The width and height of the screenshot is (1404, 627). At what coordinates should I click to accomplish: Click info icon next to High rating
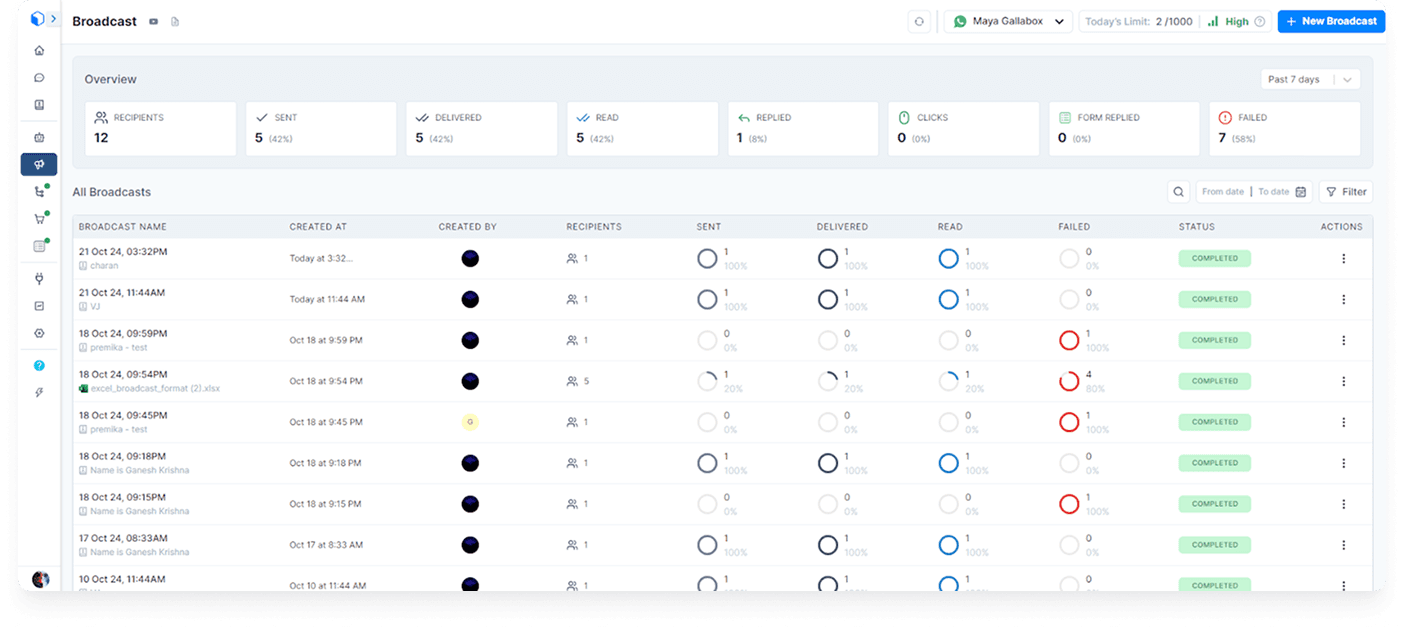(1260, 22)
